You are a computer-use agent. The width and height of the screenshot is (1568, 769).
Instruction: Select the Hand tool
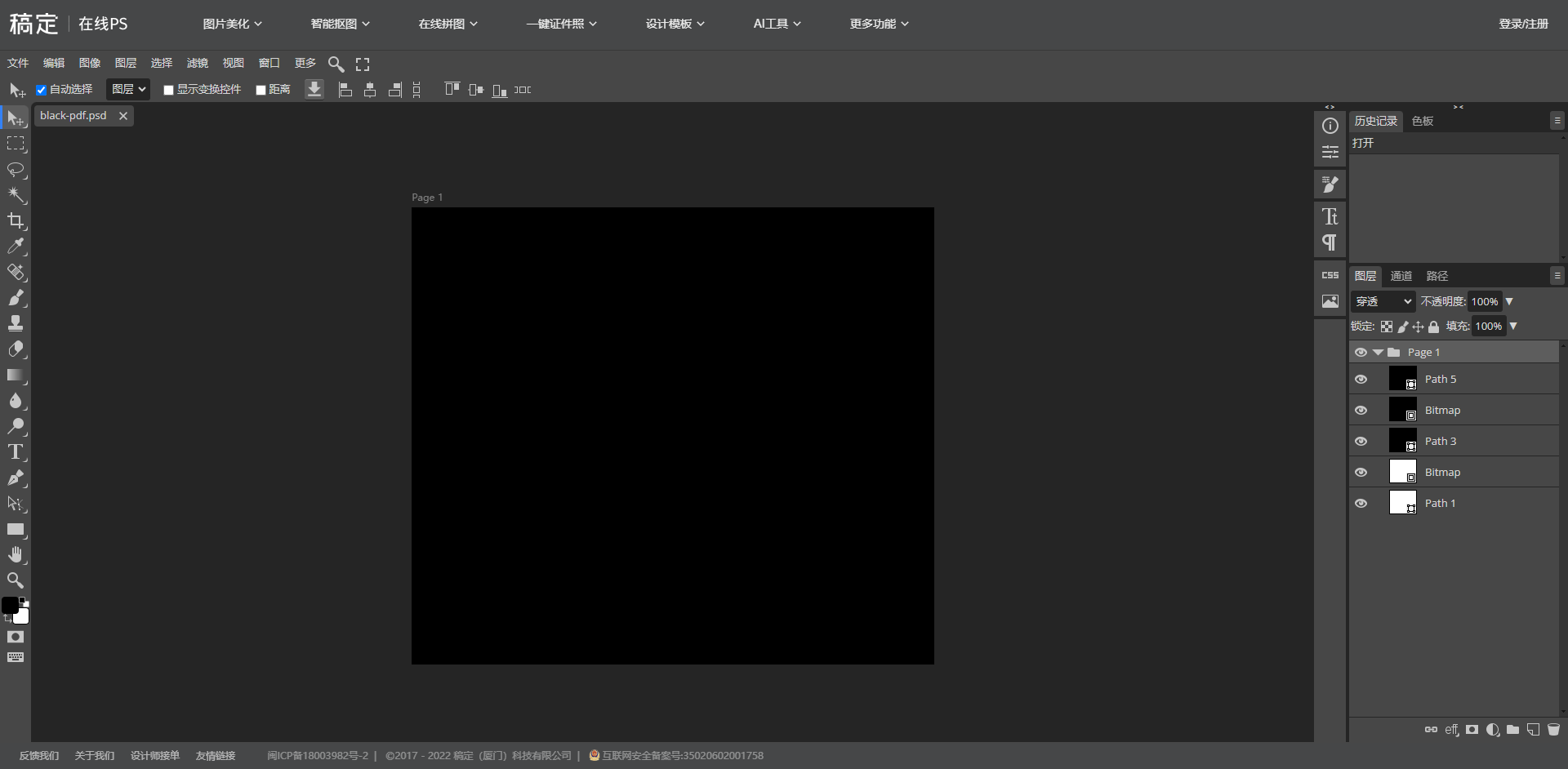coord(16,554)
